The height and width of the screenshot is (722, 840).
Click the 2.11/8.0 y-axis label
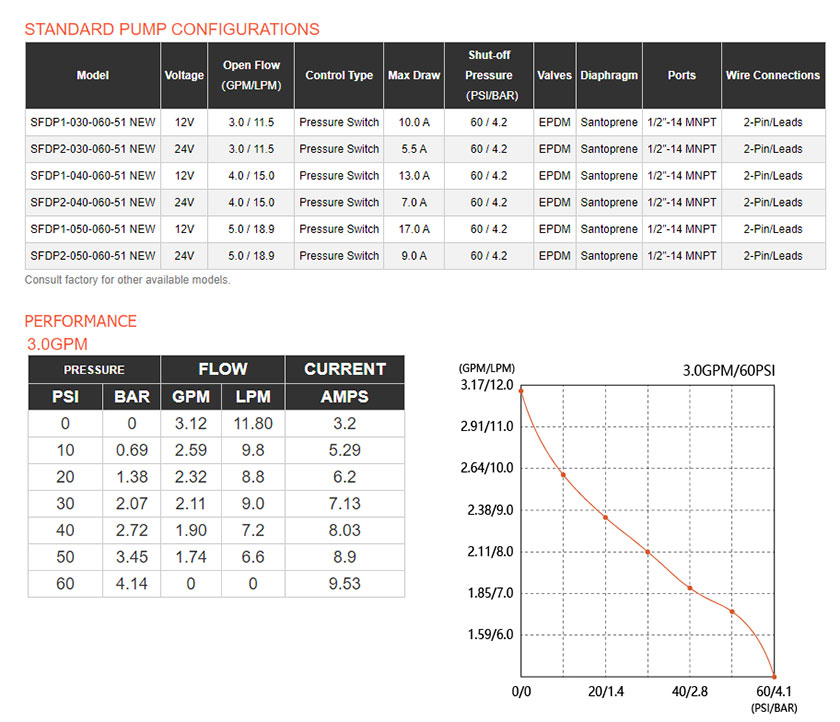[490, 552]
